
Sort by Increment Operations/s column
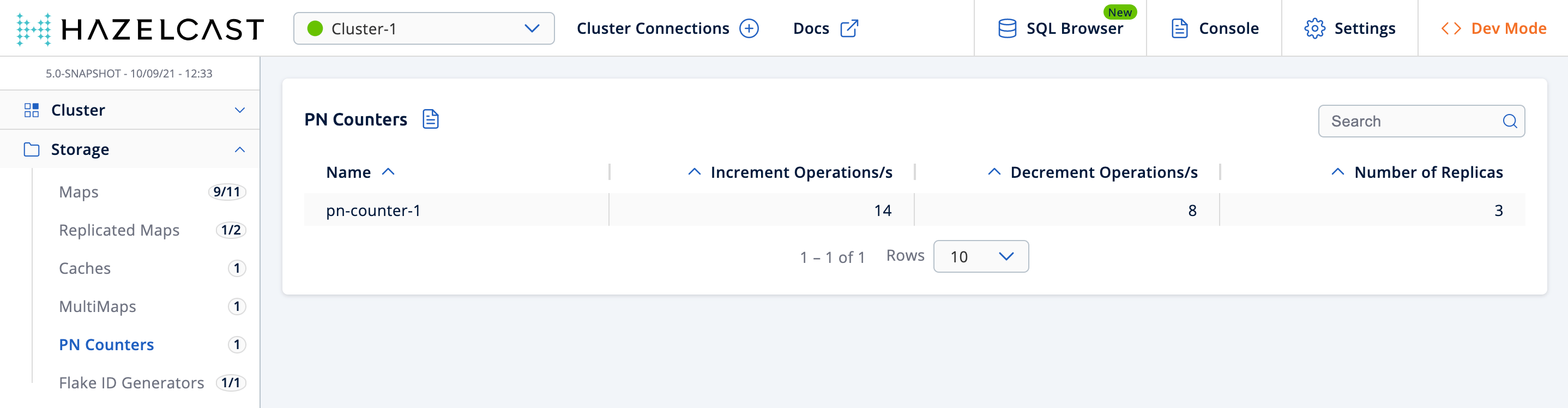coord(800,172)
